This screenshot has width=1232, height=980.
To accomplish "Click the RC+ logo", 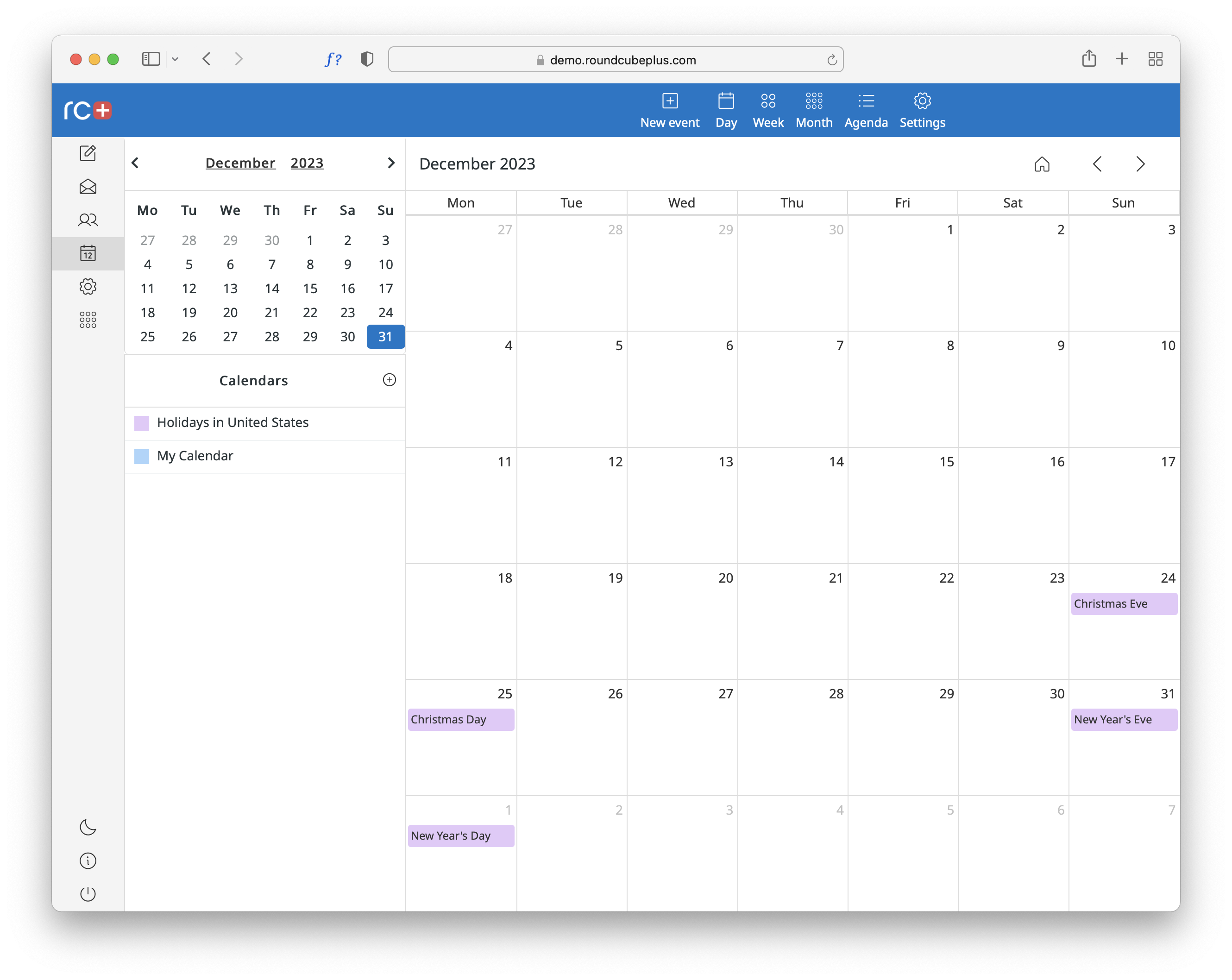I will click(x=88, y=110).
